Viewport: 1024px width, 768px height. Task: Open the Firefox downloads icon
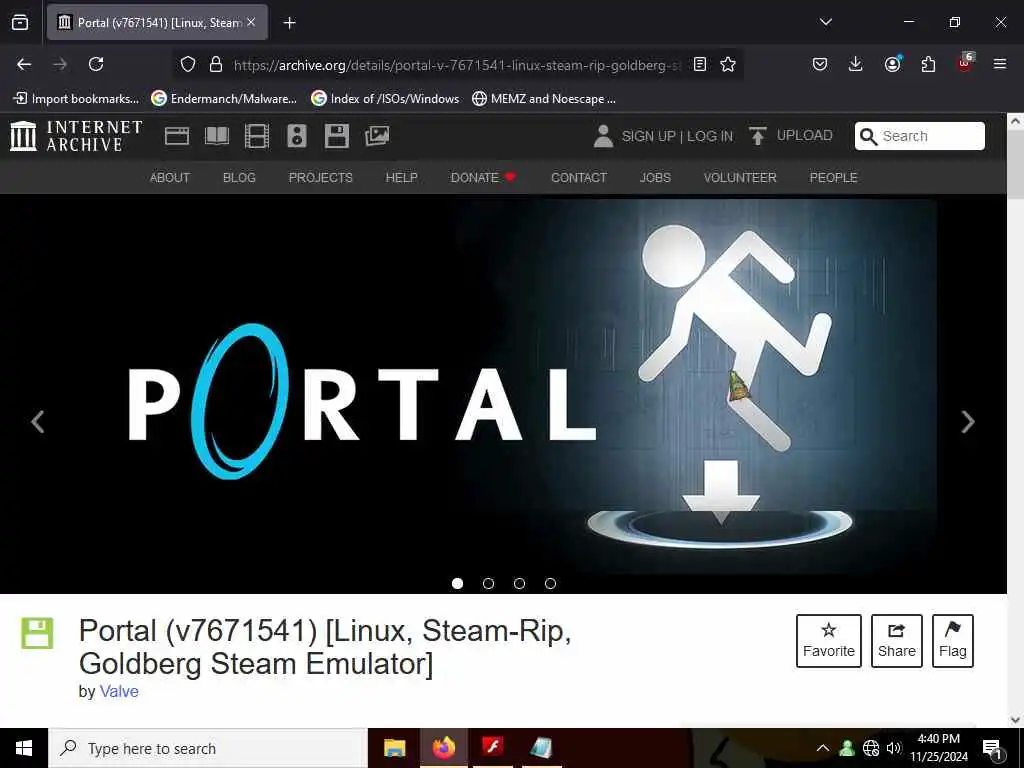click(856, 64)
